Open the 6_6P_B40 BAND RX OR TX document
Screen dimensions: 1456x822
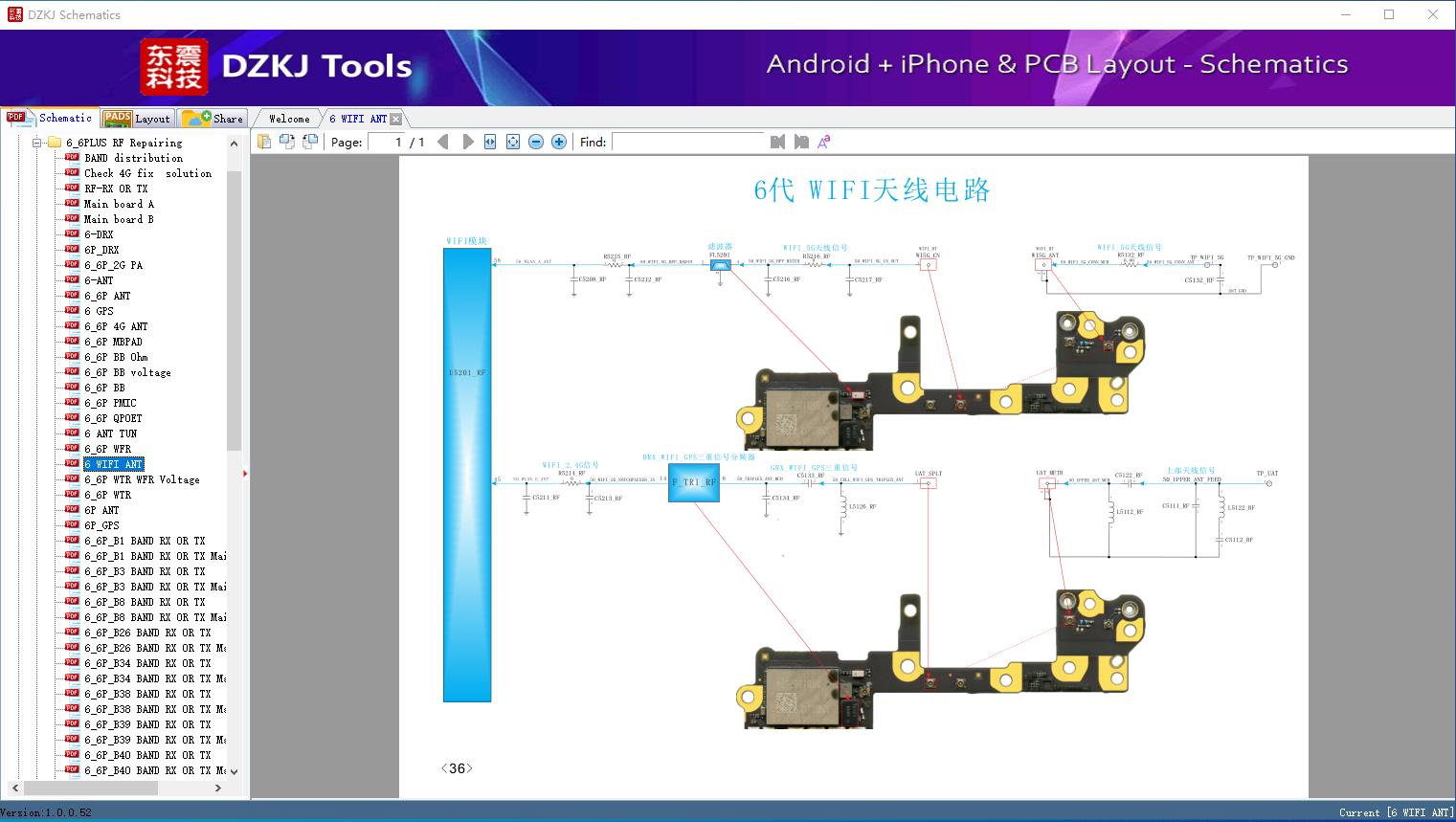147,755
